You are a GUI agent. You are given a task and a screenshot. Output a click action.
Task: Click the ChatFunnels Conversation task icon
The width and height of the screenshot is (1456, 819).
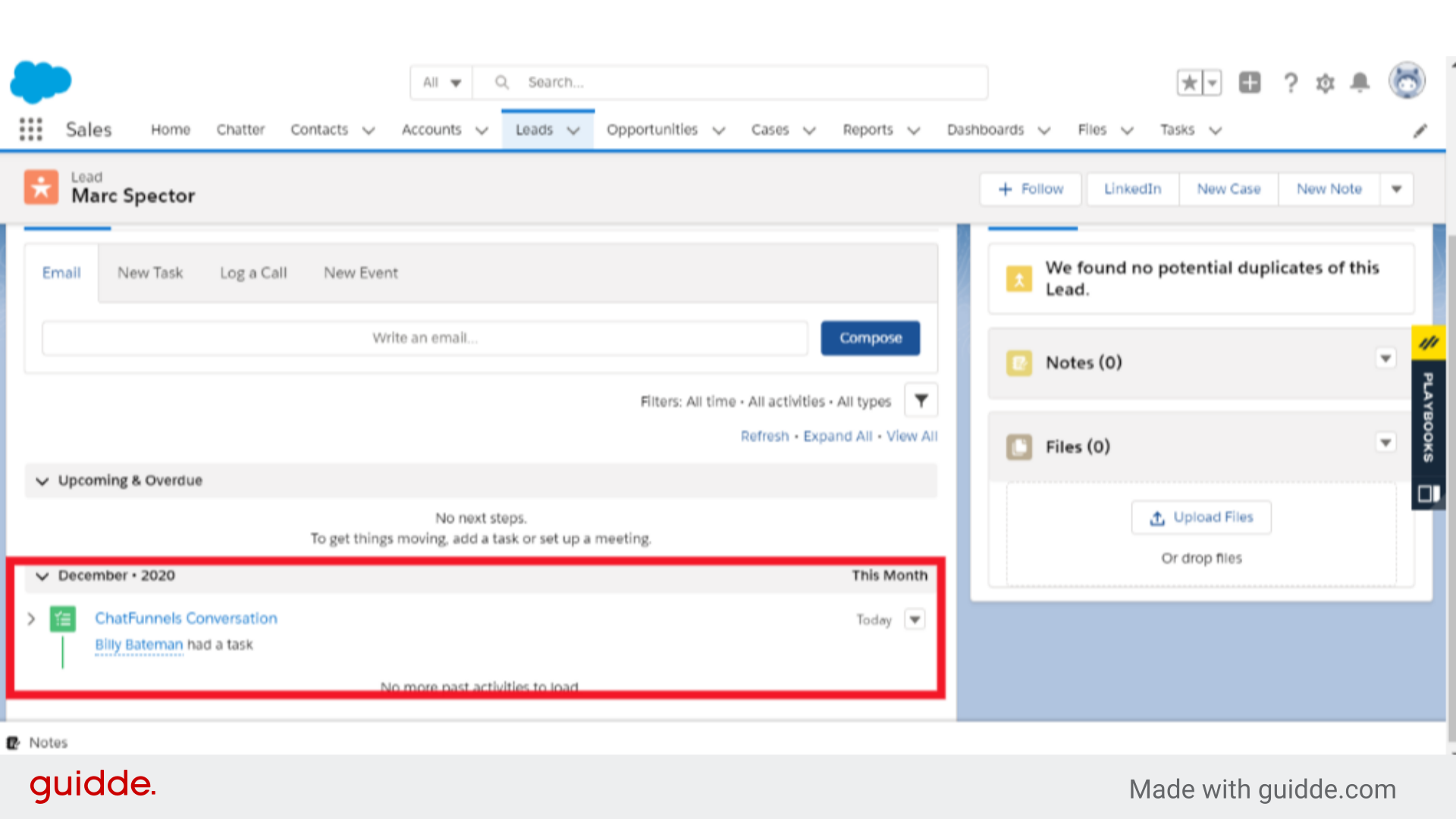click(62, 619)
